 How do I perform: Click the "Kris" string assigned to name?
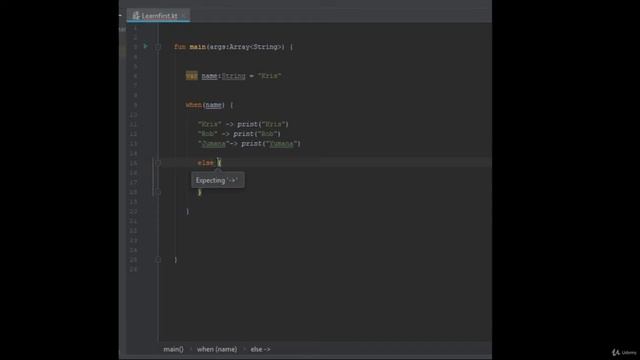269,76
